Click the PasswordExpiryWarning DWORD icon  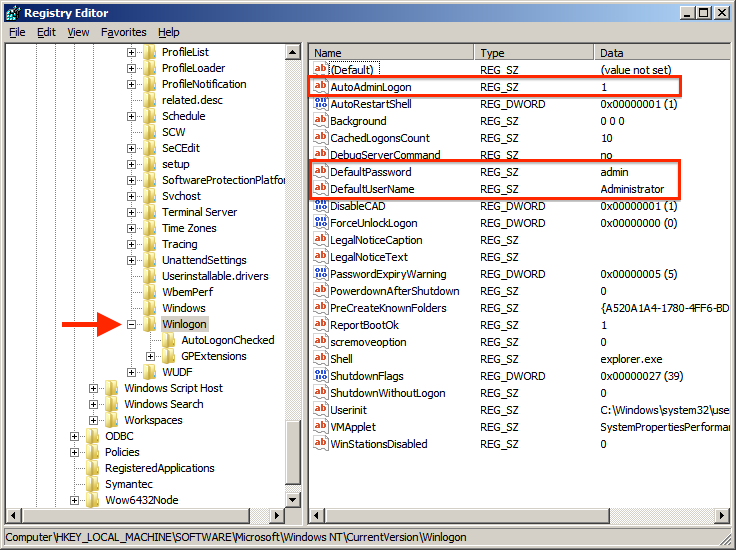pyautogui.click(x=321, y=274)
